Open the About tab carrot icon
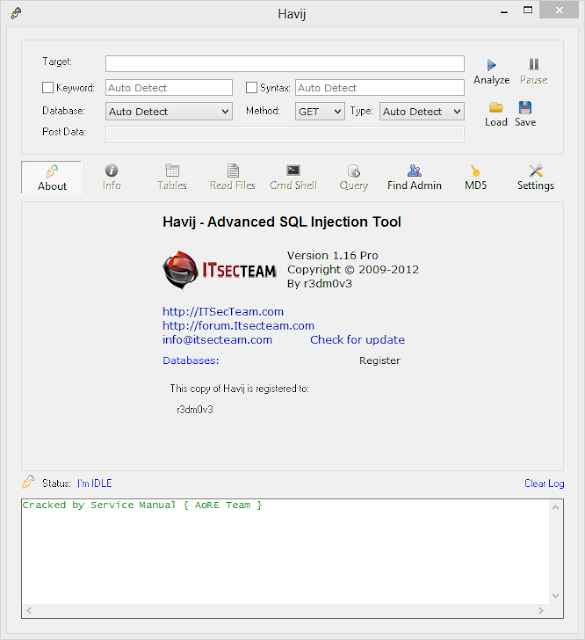Screen dimensions: 585x640 pyautogui.click(x=52, y=171)
